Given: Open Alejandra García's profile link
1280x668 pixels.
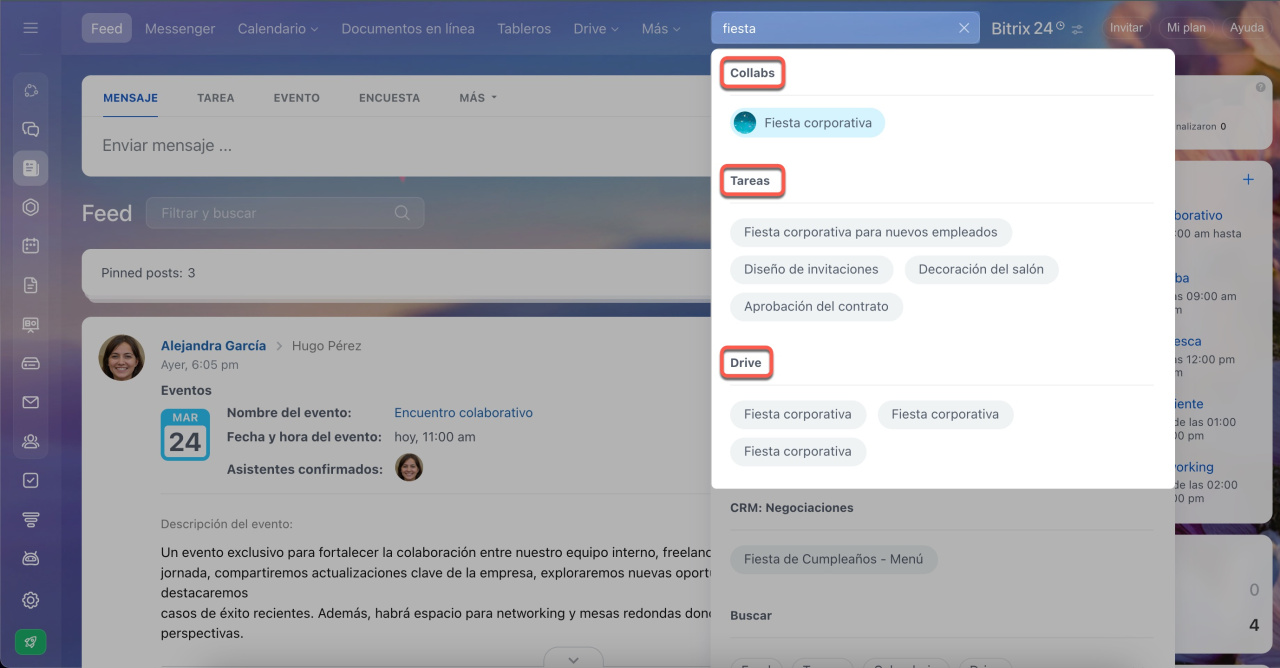Looking at the screenshot, I should [x=214, y=345].
